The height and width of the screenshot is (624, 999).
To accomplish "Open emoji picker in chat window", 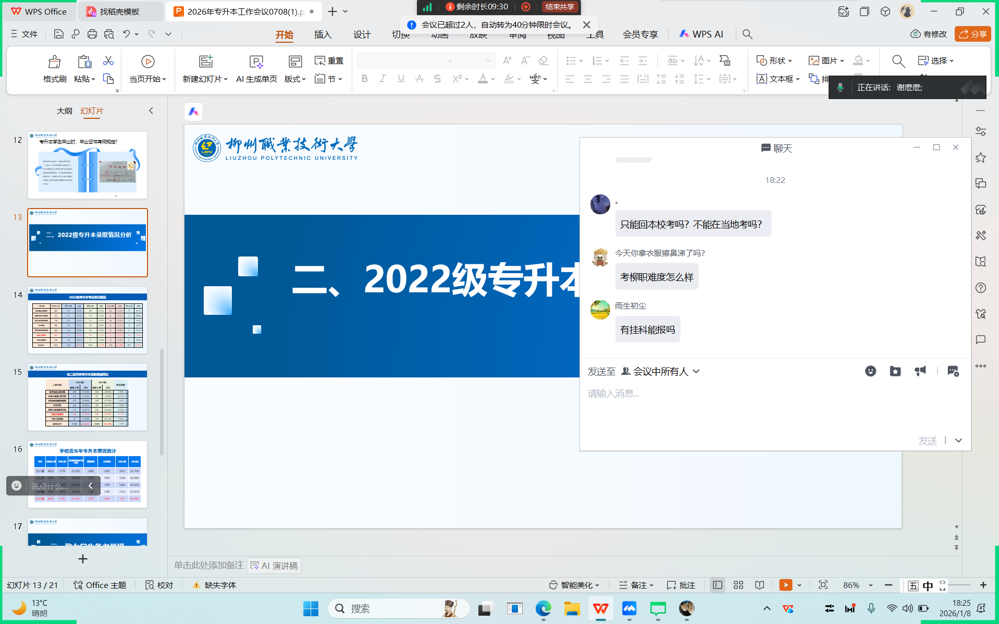I will [870, 371].
